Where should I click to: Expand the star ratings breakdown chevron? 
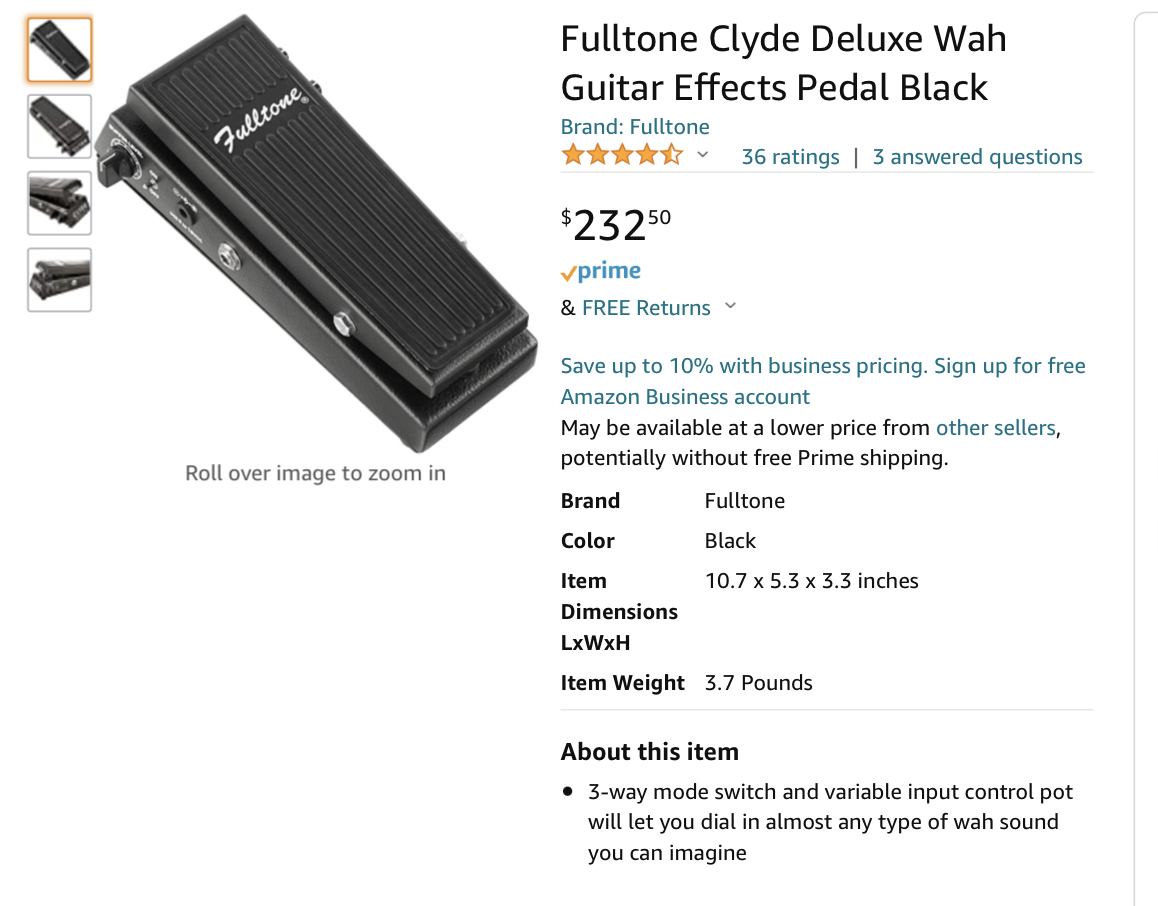(x=703, y=155)
